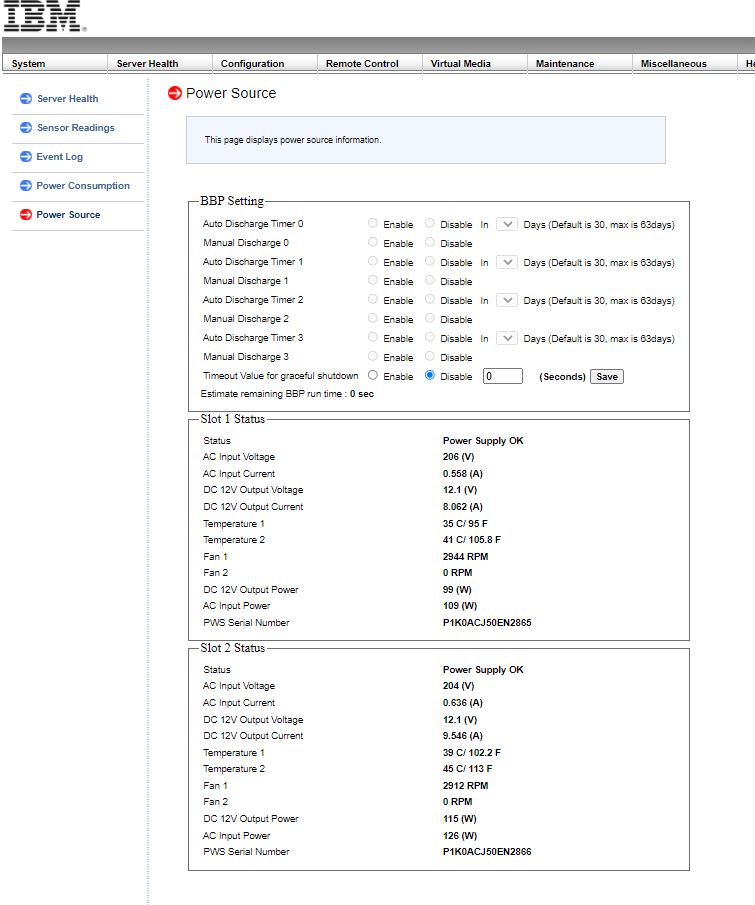Open the days dropdown for Auto Discharge Timer 0
Screen dimensions: 755x905
pos(505,224)
